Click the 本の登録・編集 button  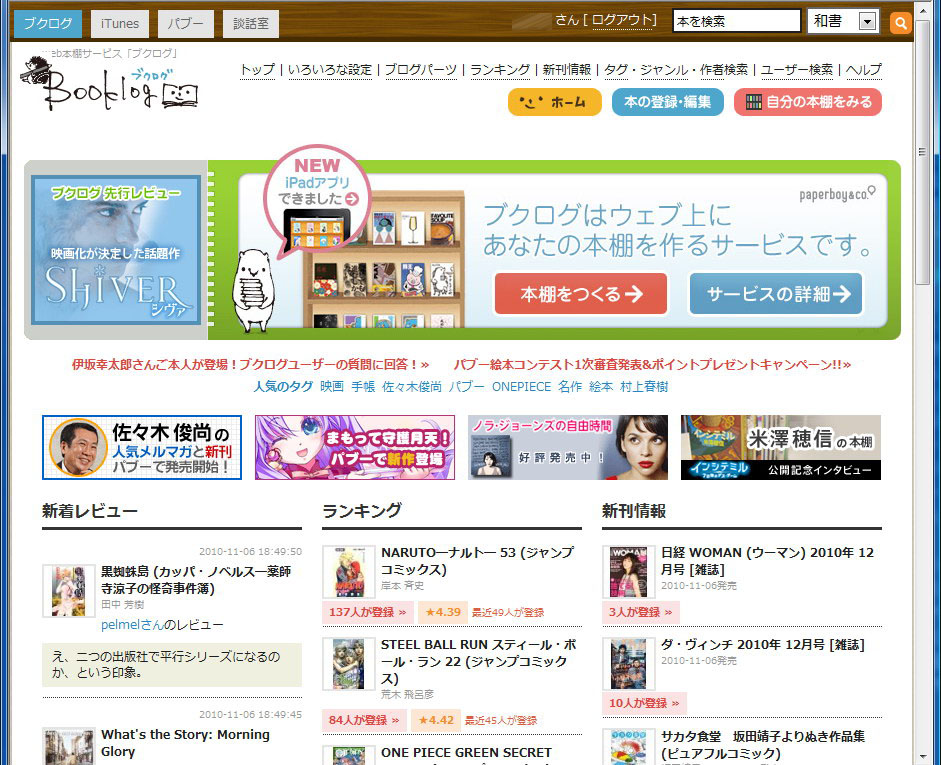coord(667,102)
